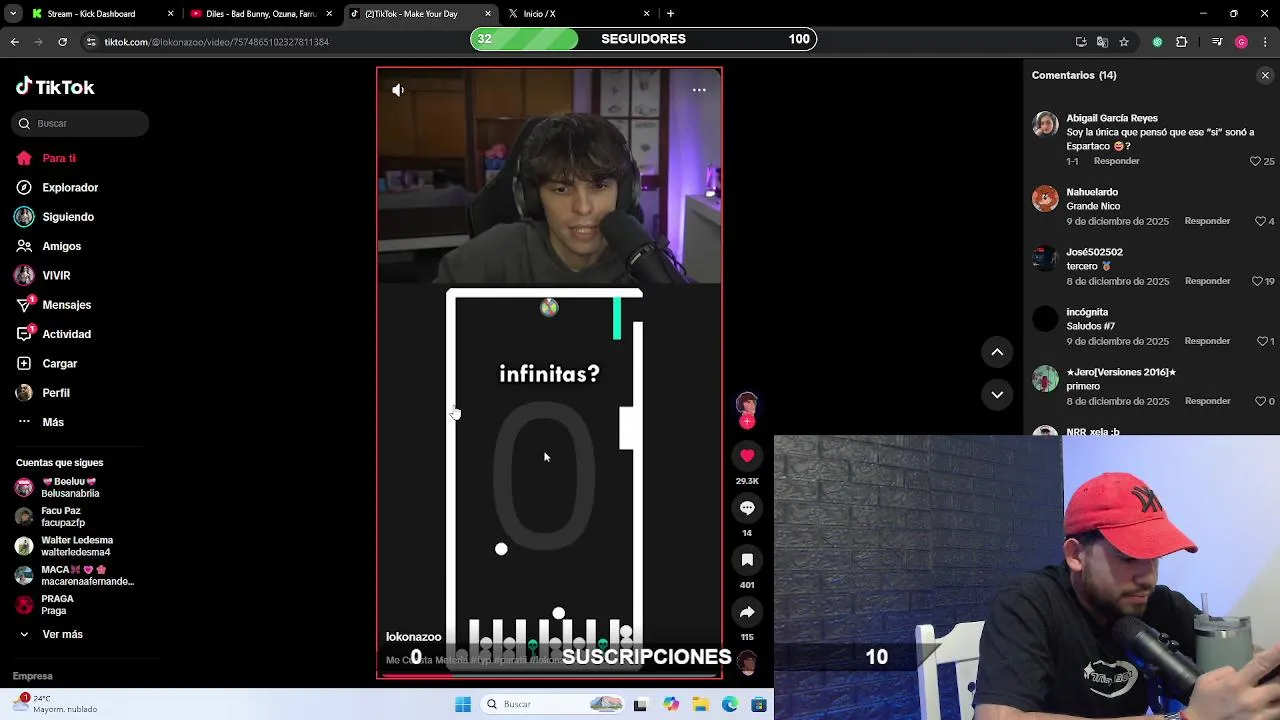Focus the TikTok Buscar search field
The height and width of the screenshot is (720, 1280).
click(81, 123)
